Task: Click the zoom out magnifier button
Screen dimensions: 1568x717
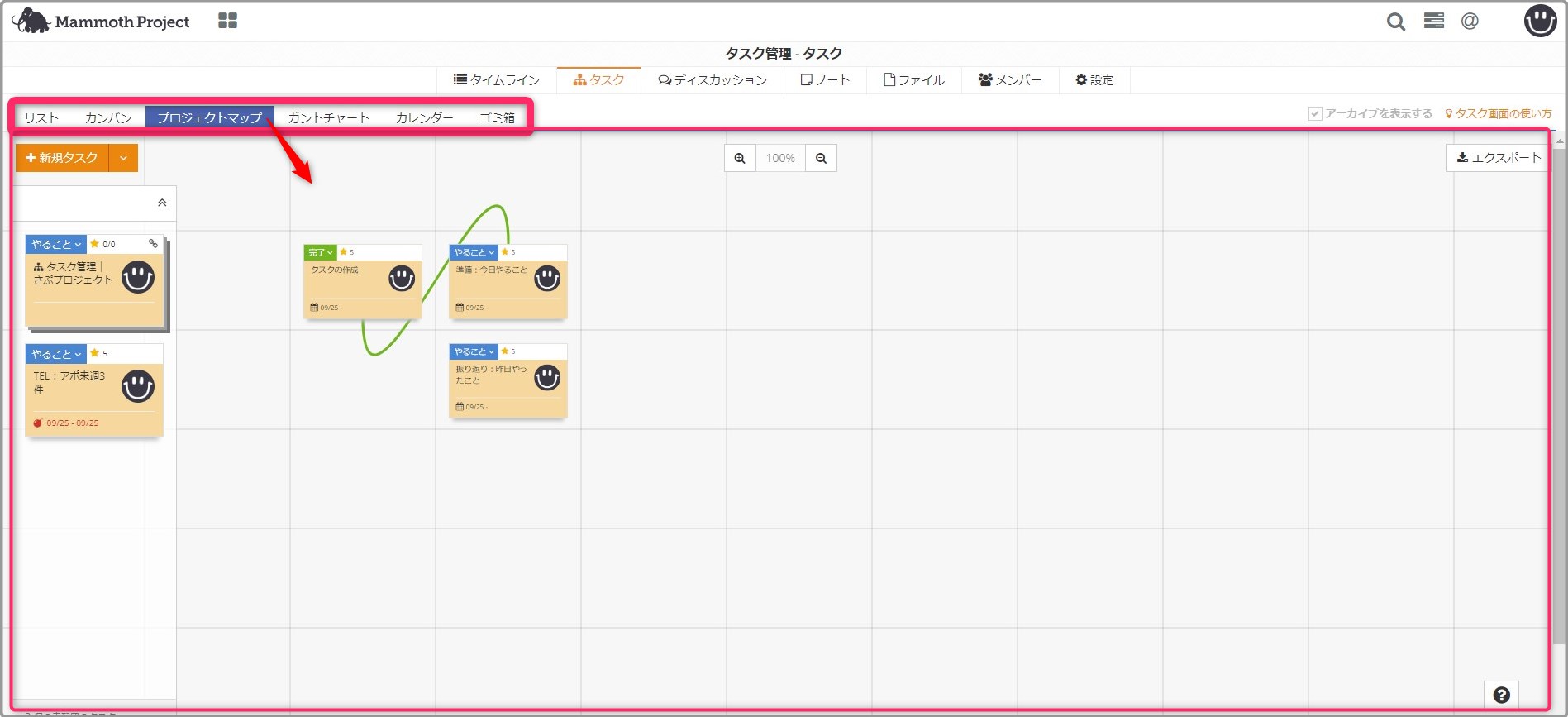Action: click(821, 158)
